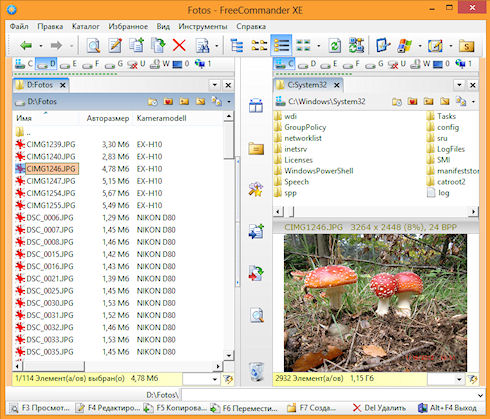490x419 pixels.
Task: Click the F5 Копирова... button
Action: coord(175,408)
